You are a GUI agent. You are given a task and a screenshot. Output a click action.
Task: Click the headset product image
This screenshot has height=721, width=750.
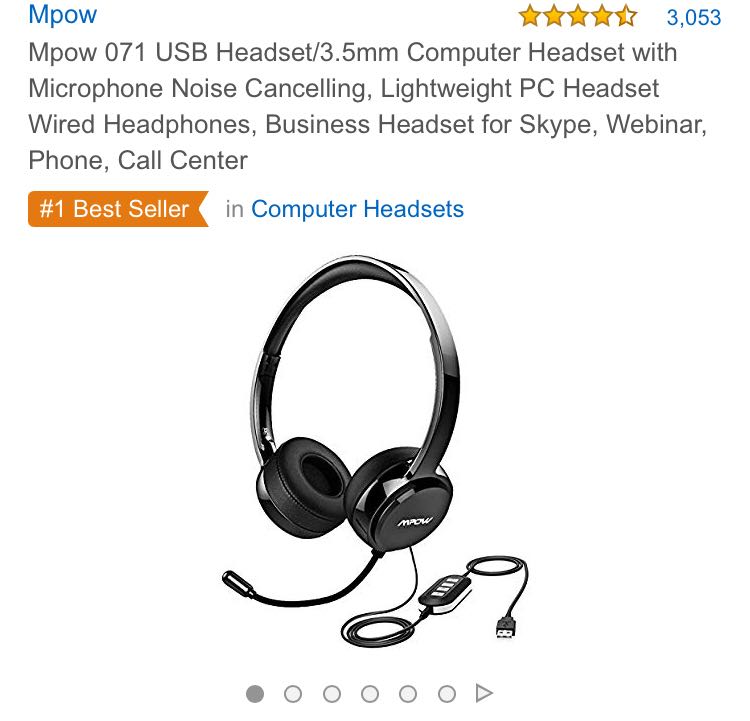click(375, 451)
